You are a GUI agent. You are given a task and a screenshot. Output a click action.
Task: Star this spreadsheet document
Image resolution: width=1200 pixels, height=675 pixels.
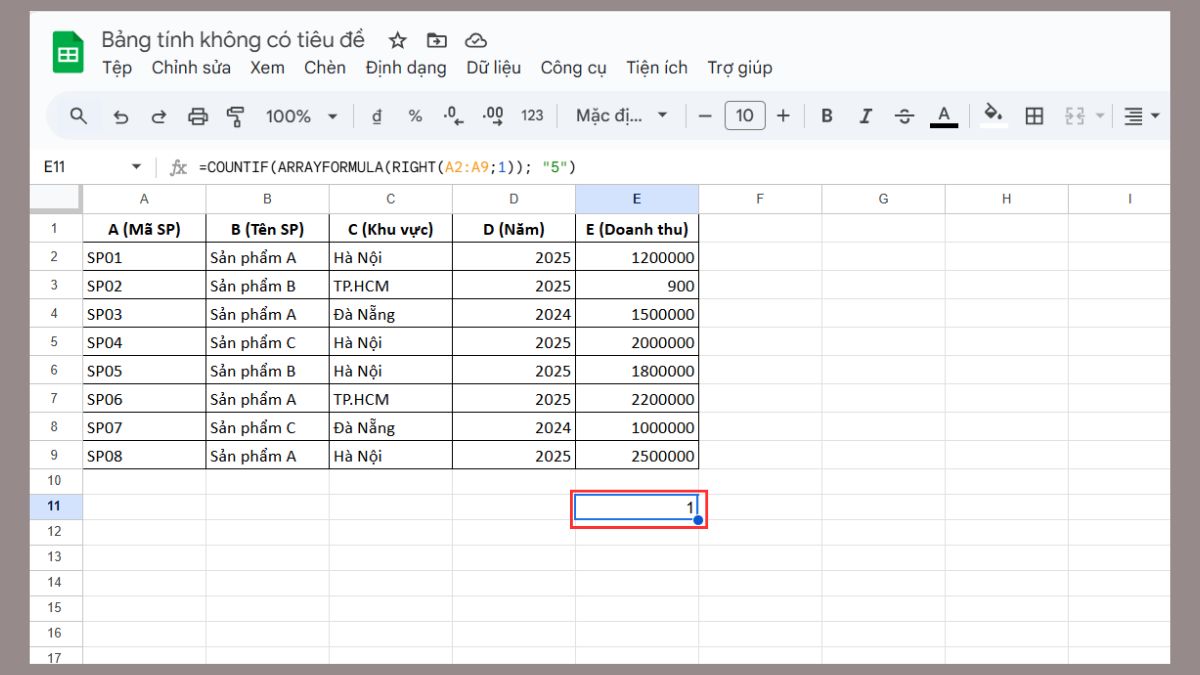(x=398, y=40)
